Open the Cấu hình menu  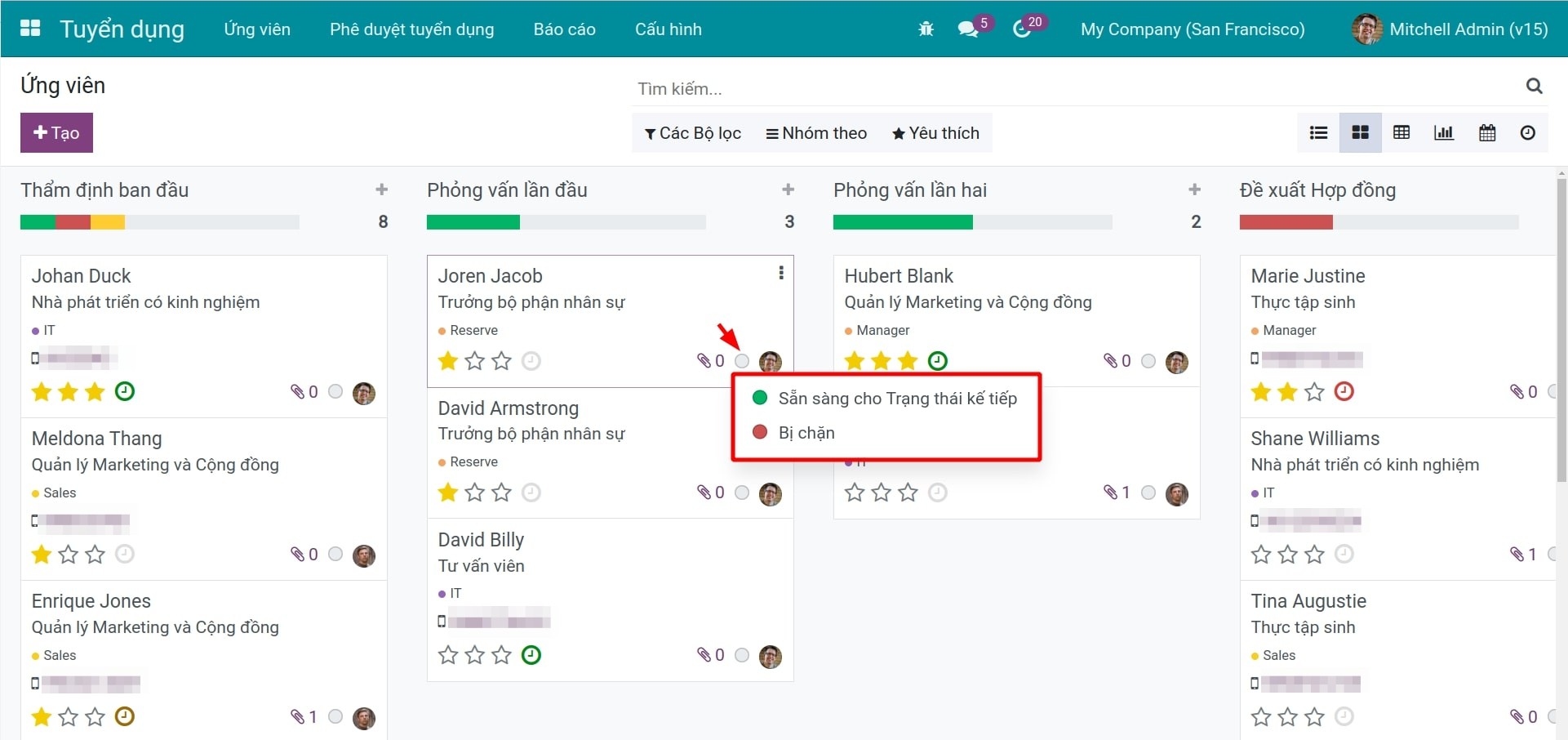point(668,29)
